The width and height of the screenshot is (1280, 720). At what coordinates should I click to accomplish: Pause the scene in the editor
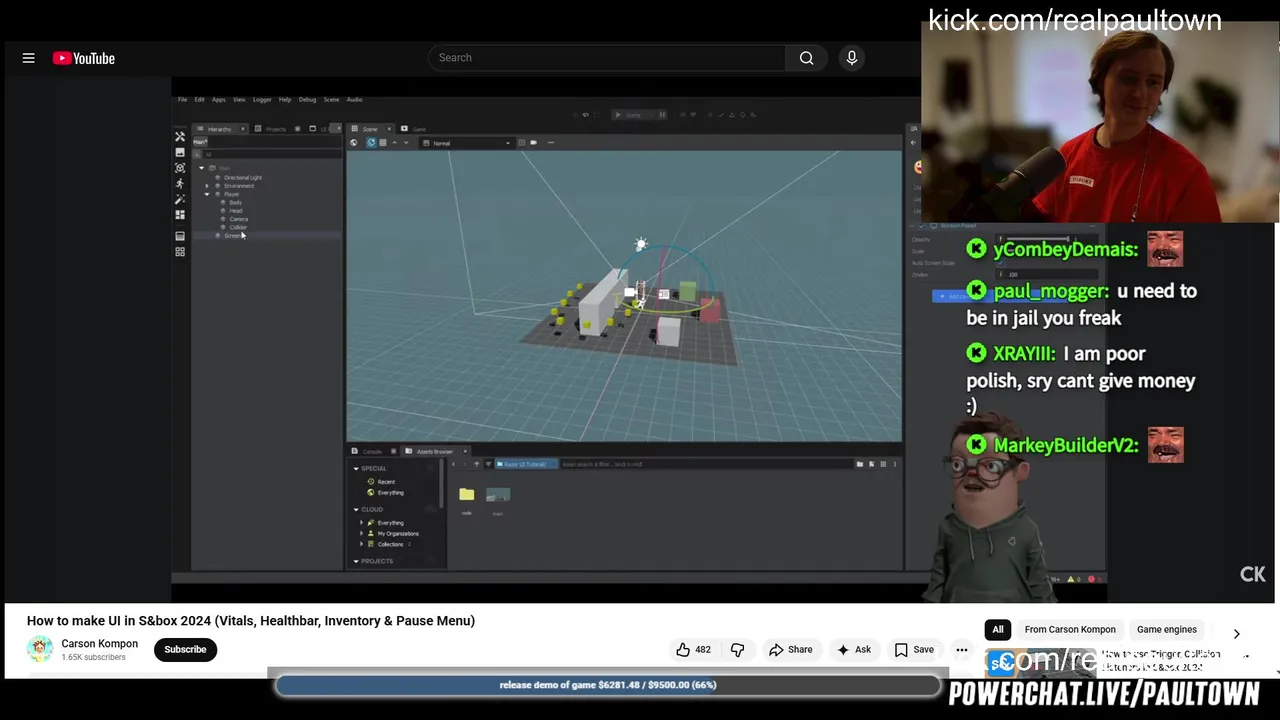pyautogui.click(x=662, y=115)
